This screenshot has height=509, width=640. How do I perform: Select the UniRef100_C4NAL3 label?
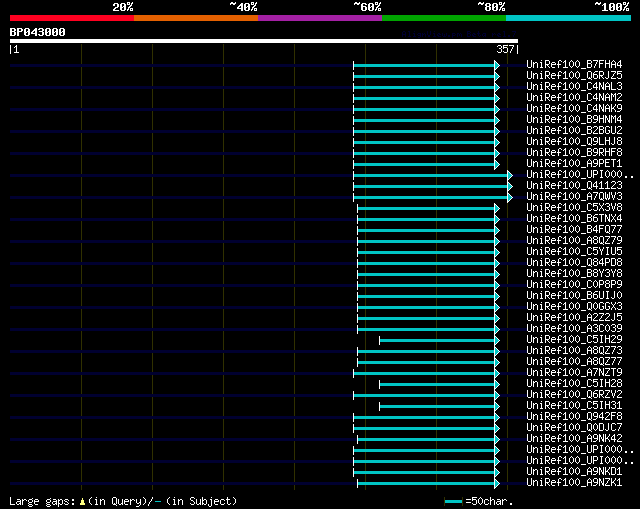(x=574, y=86)
